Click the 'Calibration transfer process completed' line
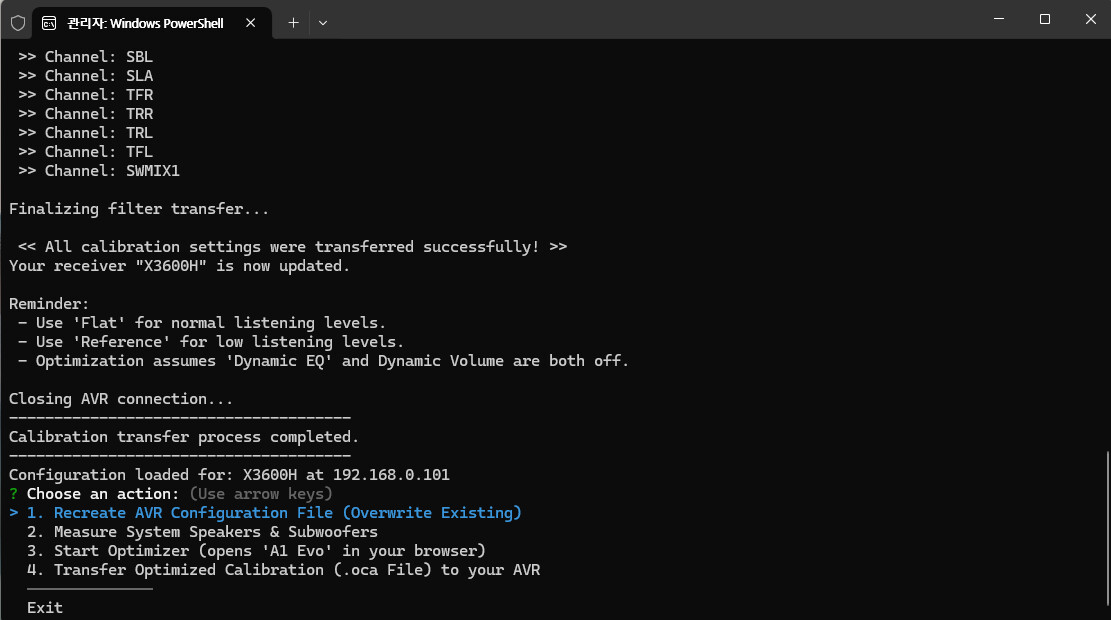The width and height of the screenshot is (1111, 620). (x=184, y=436)
